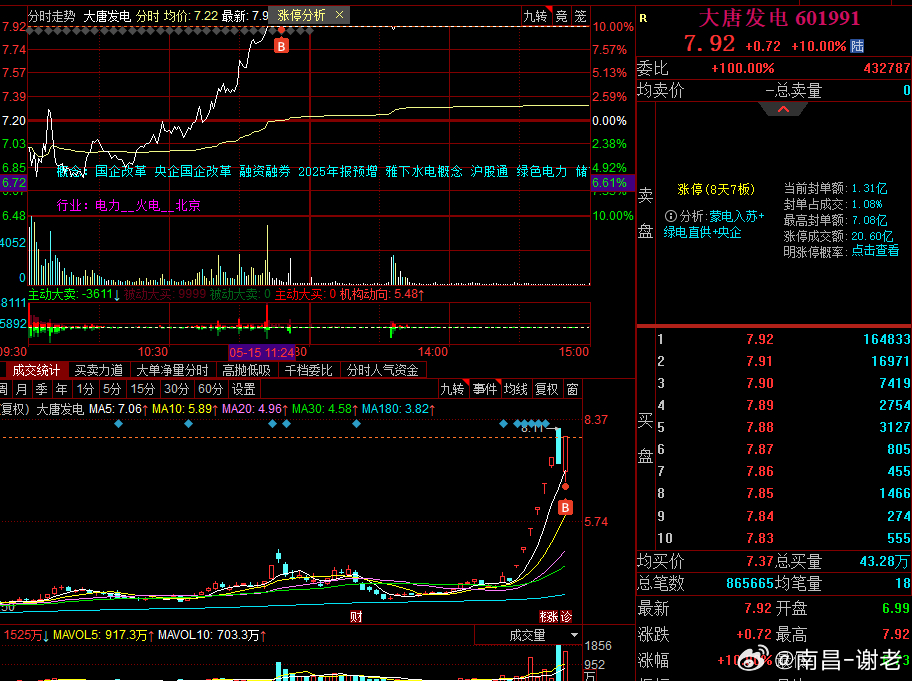Screen dimensions: 912x681
Task: Select the 分时人气资金 tab
Action: pos(382,370)
